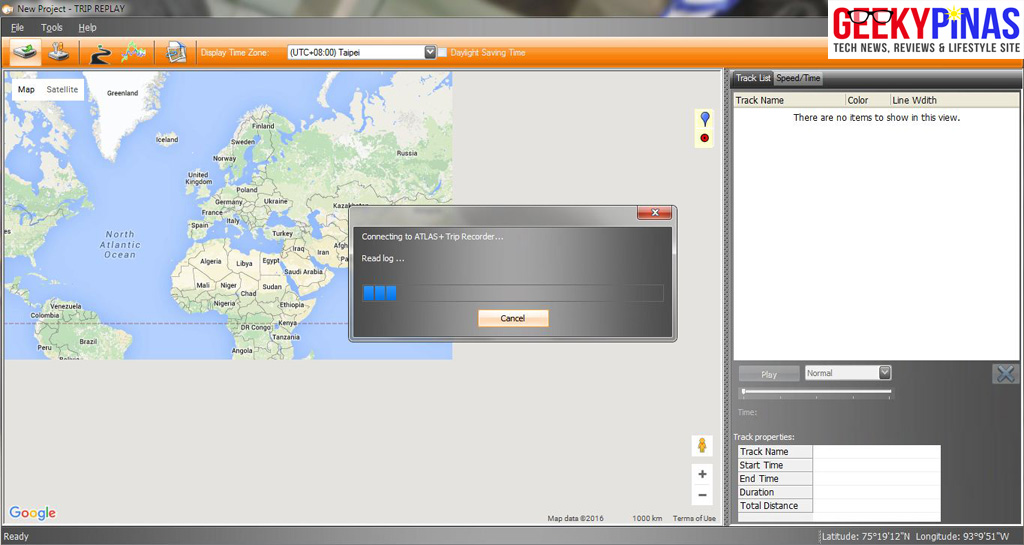This screenshot has height=545, width=1024.
Task: Open the File menu
Action: point(18,27)
